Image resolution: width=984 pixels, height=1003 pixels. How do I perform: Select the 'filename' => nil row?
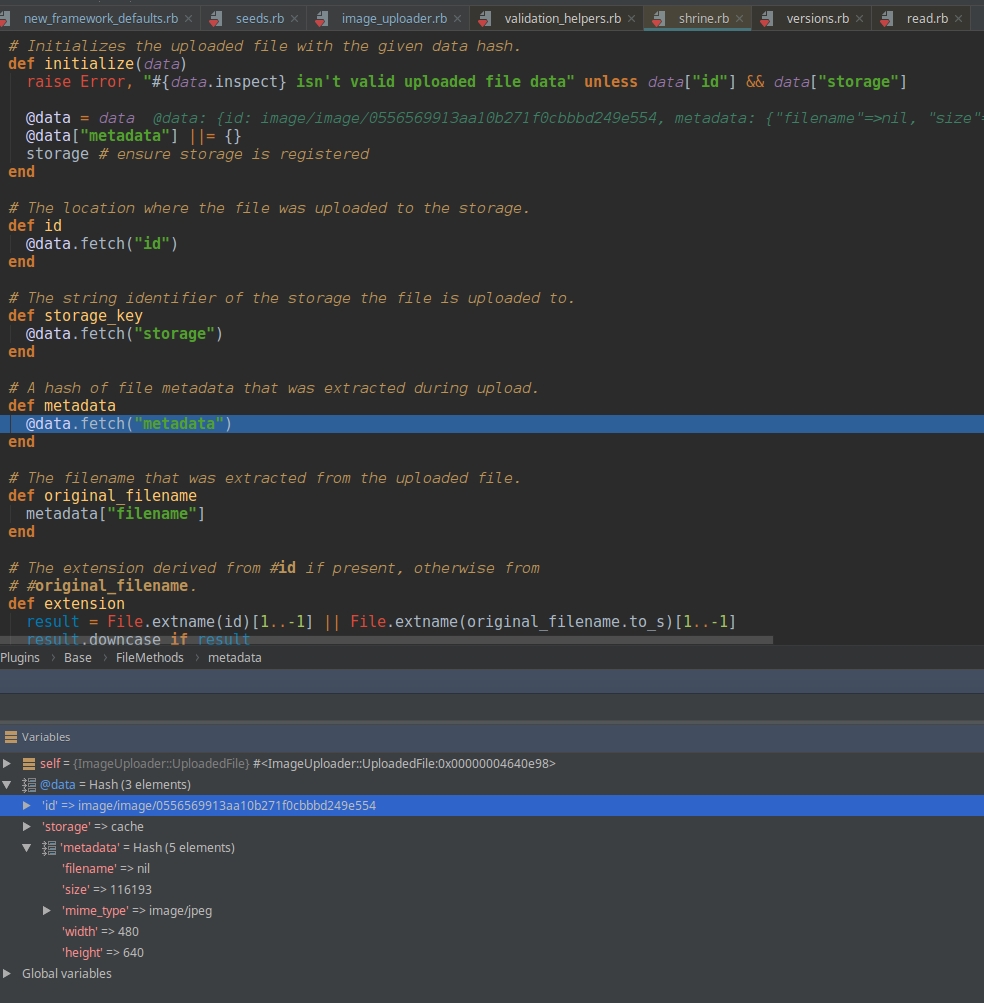[x=492, y=869]
